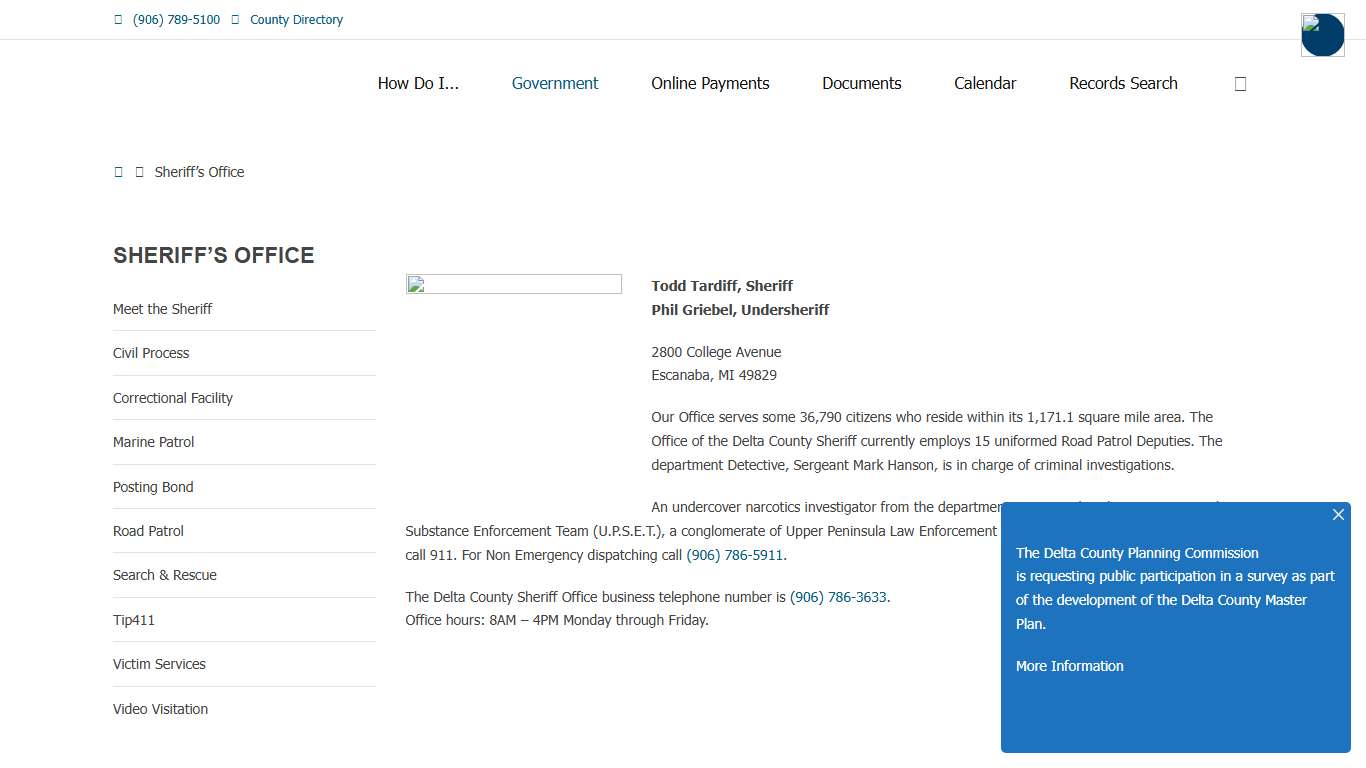Call the (906) 789-5100 header number
The height and width of the screenshot is (768, 1366).
[176, 20]
